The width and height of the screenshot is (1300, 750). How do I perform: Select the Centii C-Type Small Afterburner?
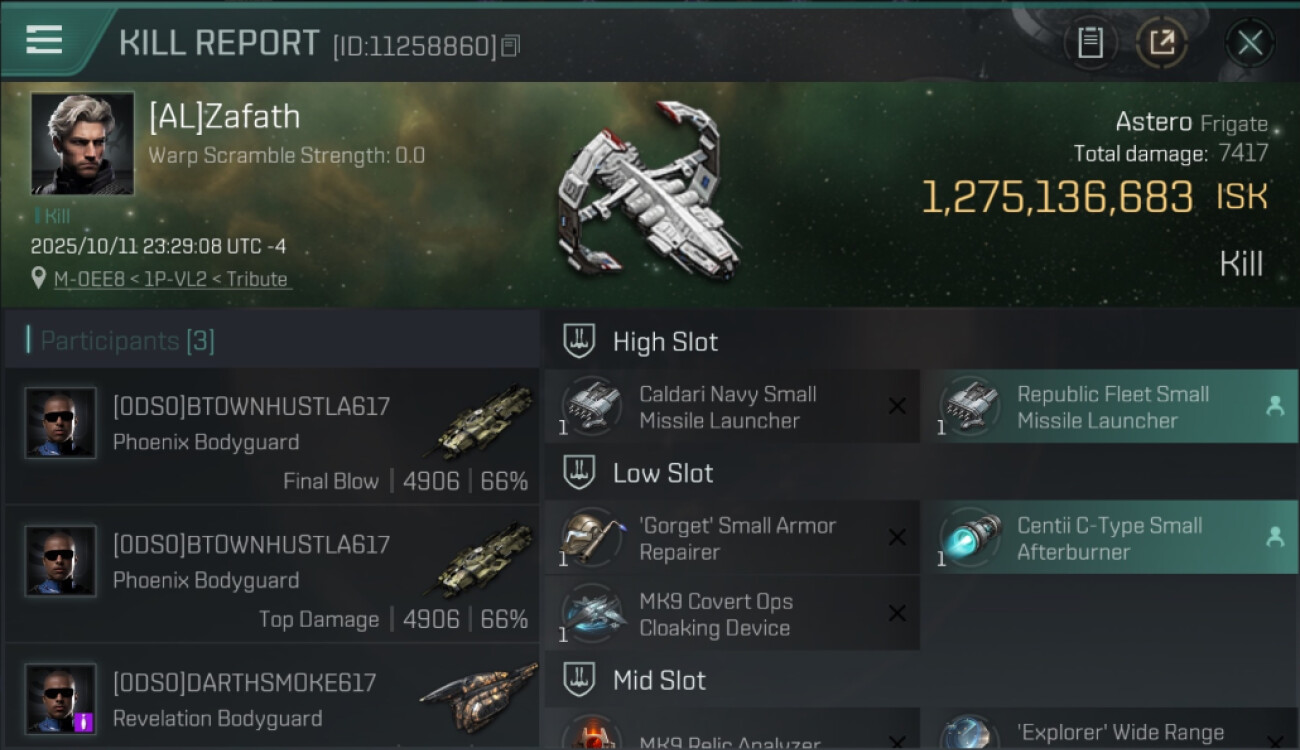[x=1110, y=538]
